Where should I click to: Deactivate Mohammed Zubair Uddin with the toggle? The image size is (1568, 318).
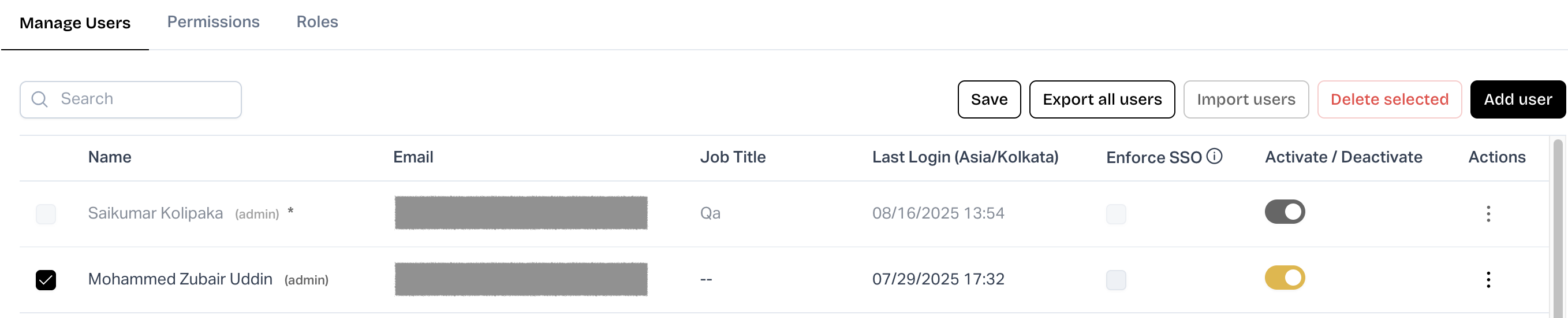tap(1285, 278)
